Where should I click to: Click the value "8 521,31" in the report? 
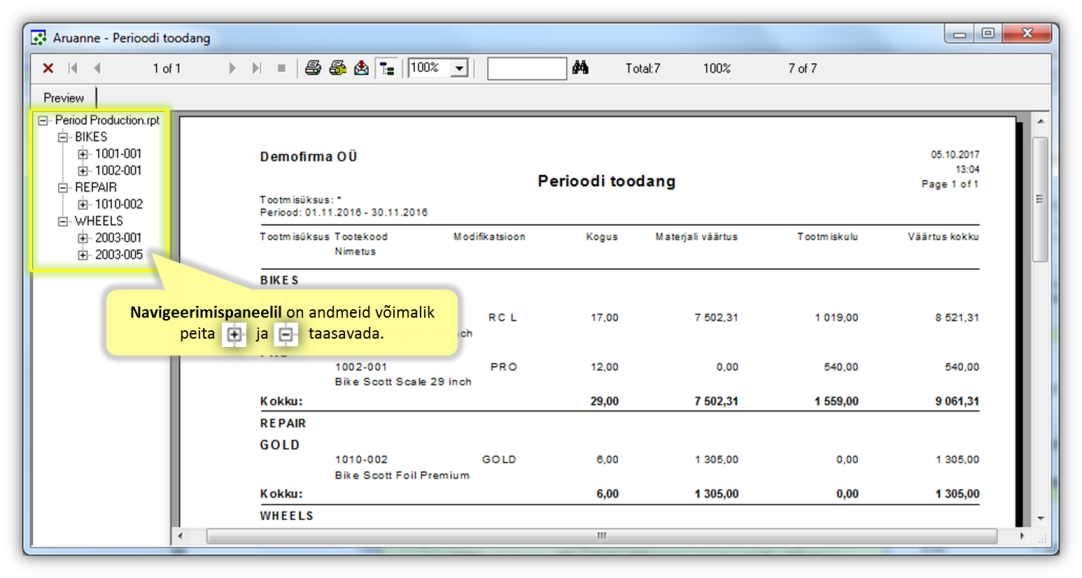(957, 317)
